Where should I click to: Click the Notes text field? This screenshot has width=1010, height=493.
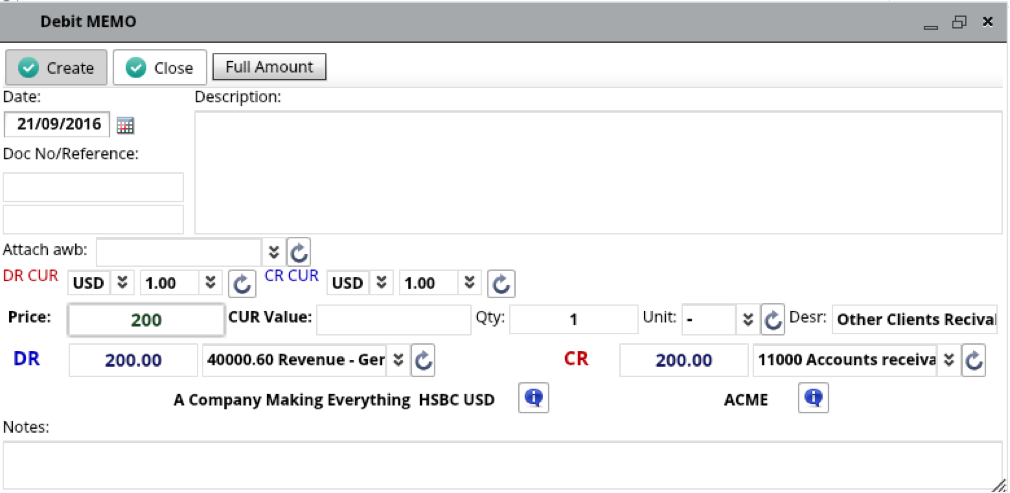[x=502, y=465]
